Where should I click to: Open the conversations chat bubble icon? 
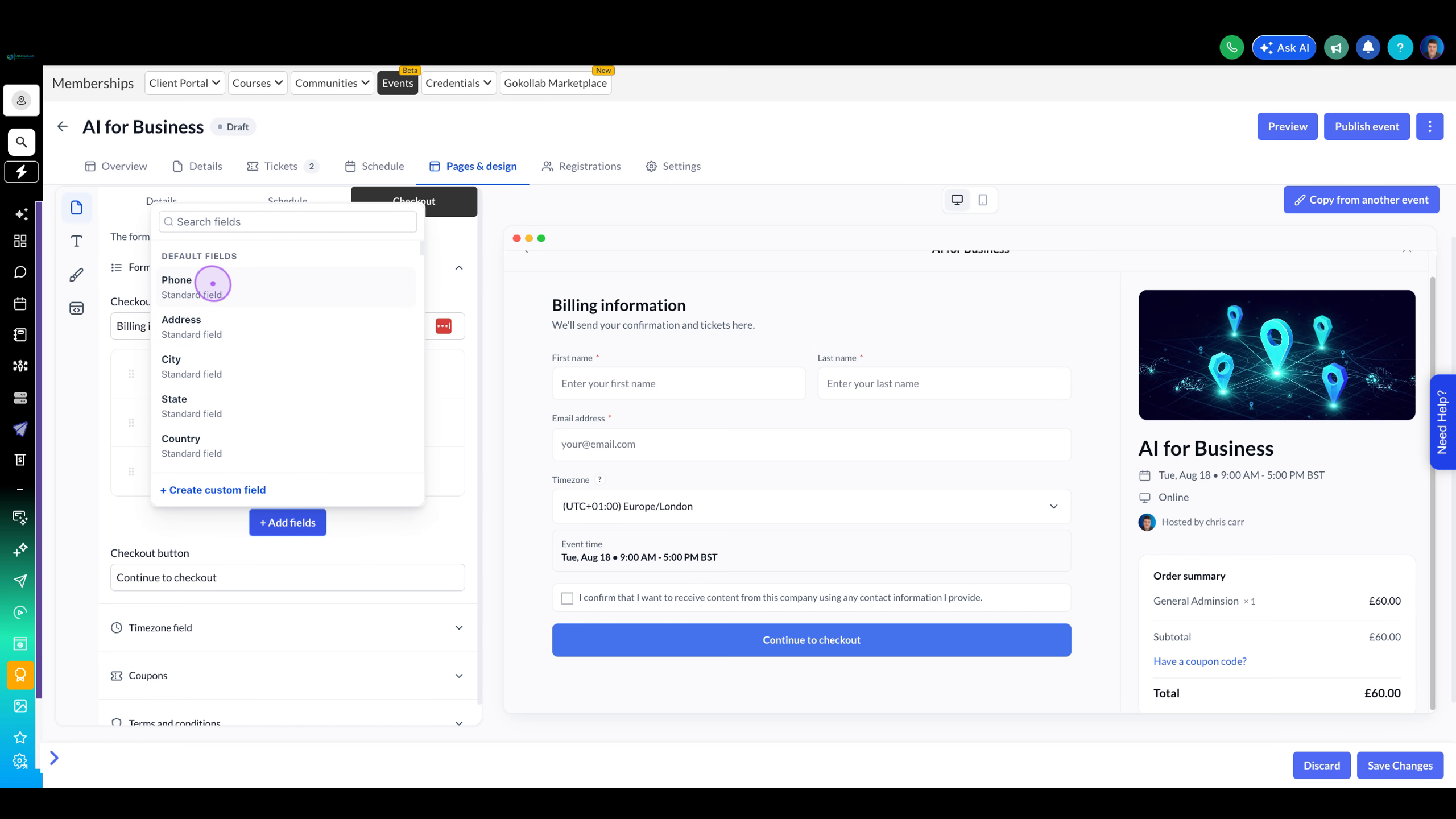(20, 272)
